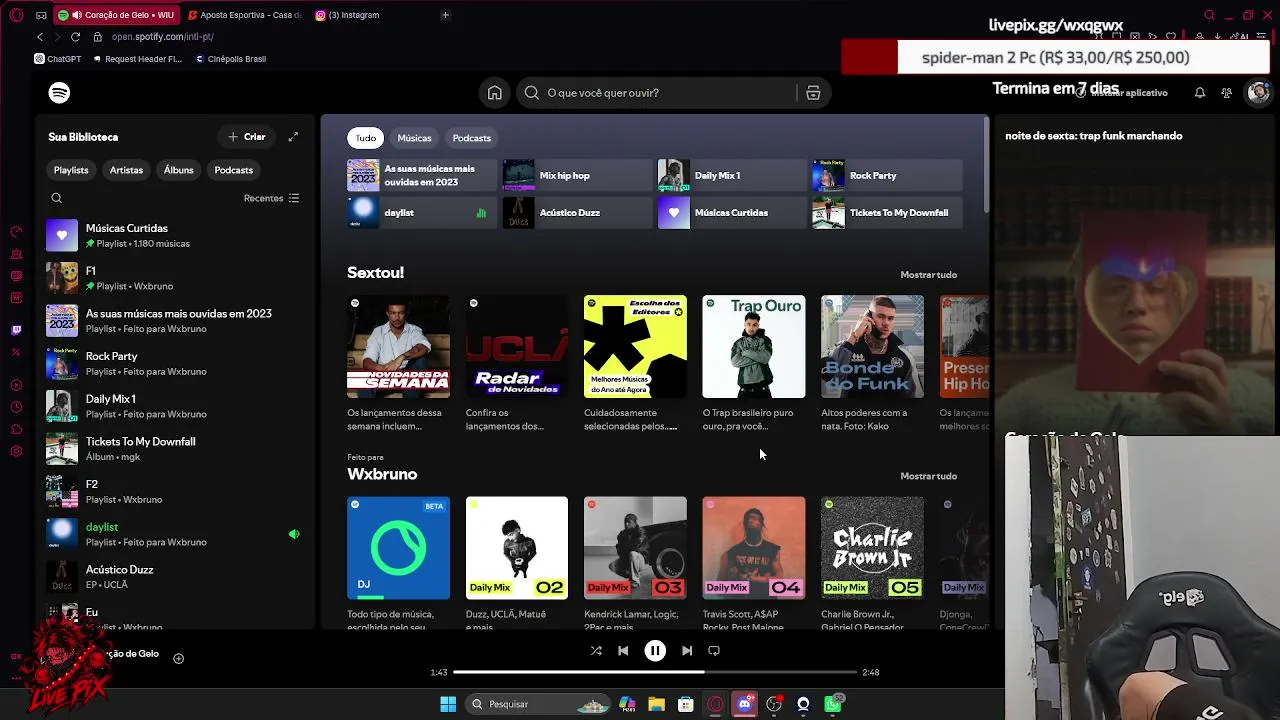Skip to the previous track
1280x720 pixels.
623,651
